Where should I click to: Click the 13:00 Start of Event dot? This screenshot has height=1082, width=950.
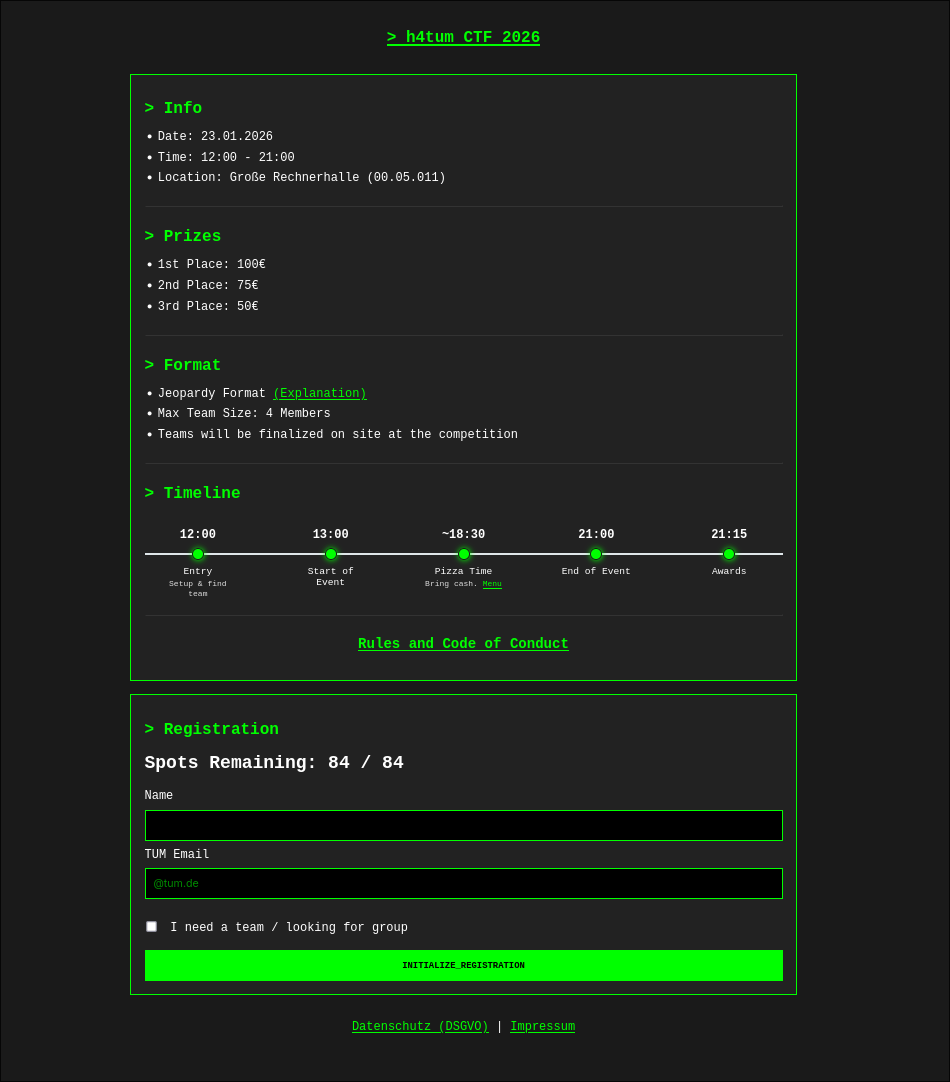tap(330, 553)
